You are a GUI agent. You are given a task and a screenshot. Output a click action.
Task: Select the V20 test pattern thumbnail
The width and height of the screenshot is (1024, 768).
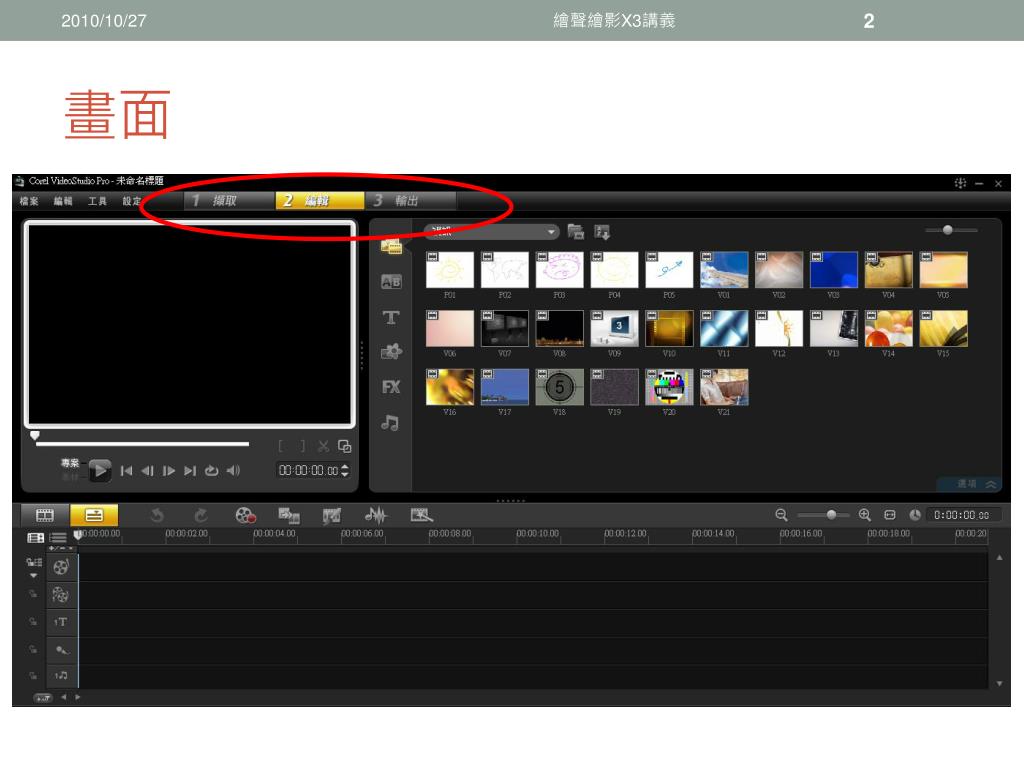(x=669, y=387)
